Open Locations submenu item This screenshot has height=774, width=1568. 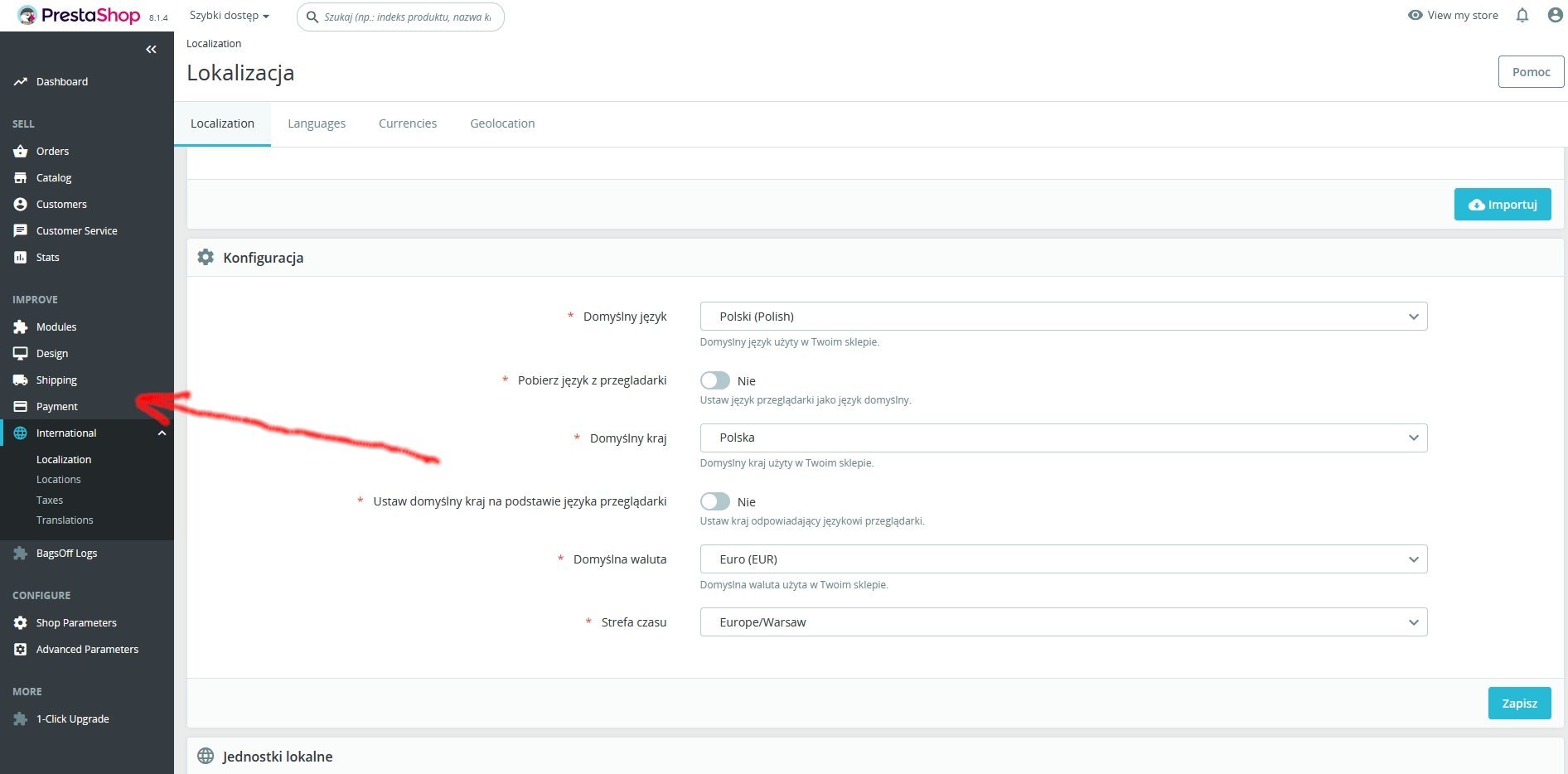(59, 480)
